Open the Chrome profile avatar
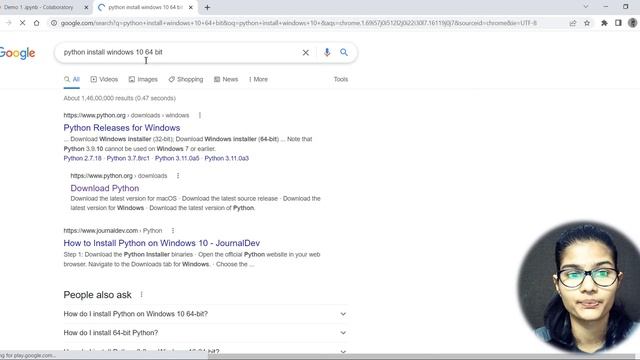Image resolution: width=640 pixels, height=360 pixels. 633,23
